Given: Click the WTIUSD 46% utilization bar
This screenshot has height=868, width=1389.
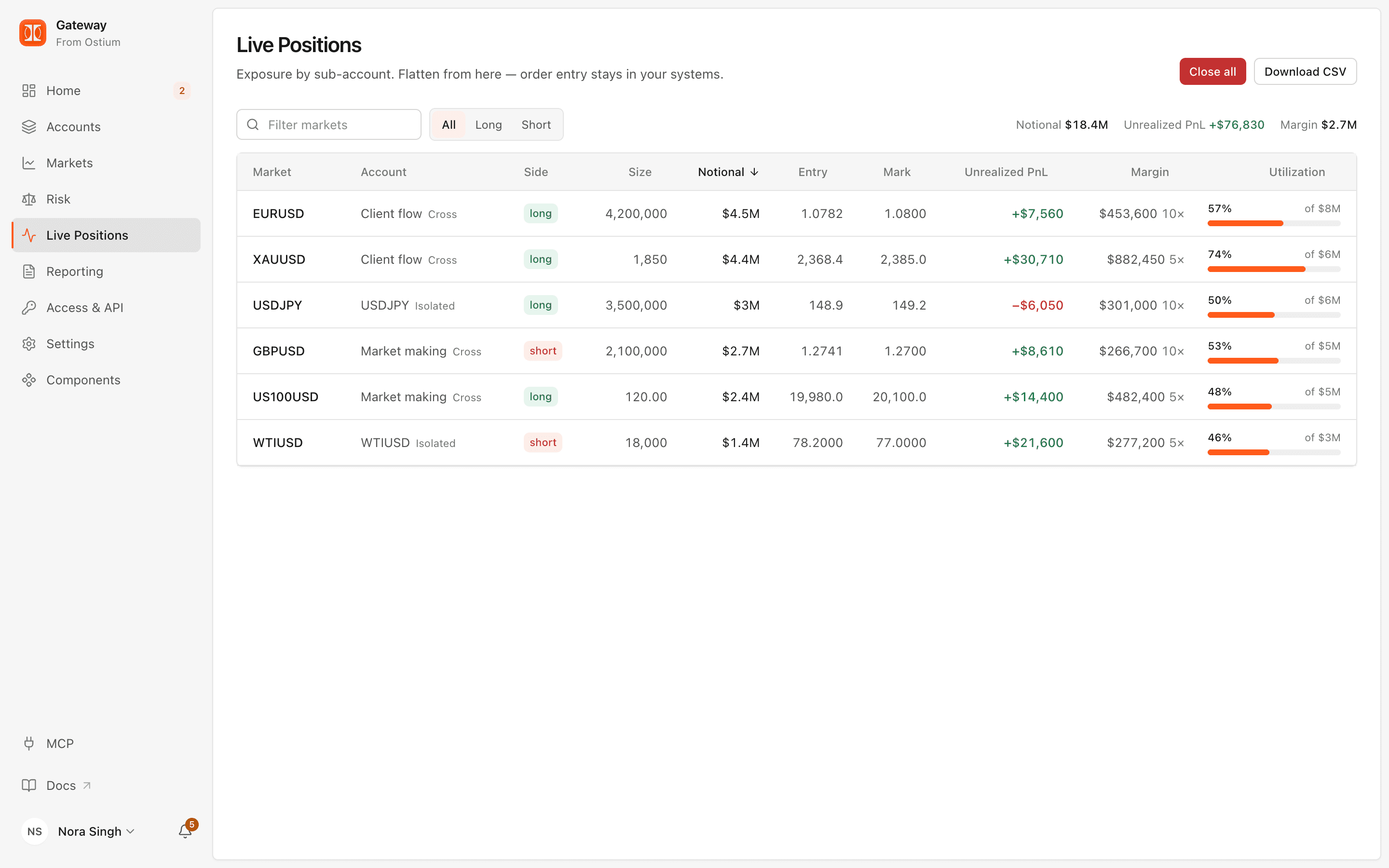Looking at the screenshot, I should coord(1274,453).
